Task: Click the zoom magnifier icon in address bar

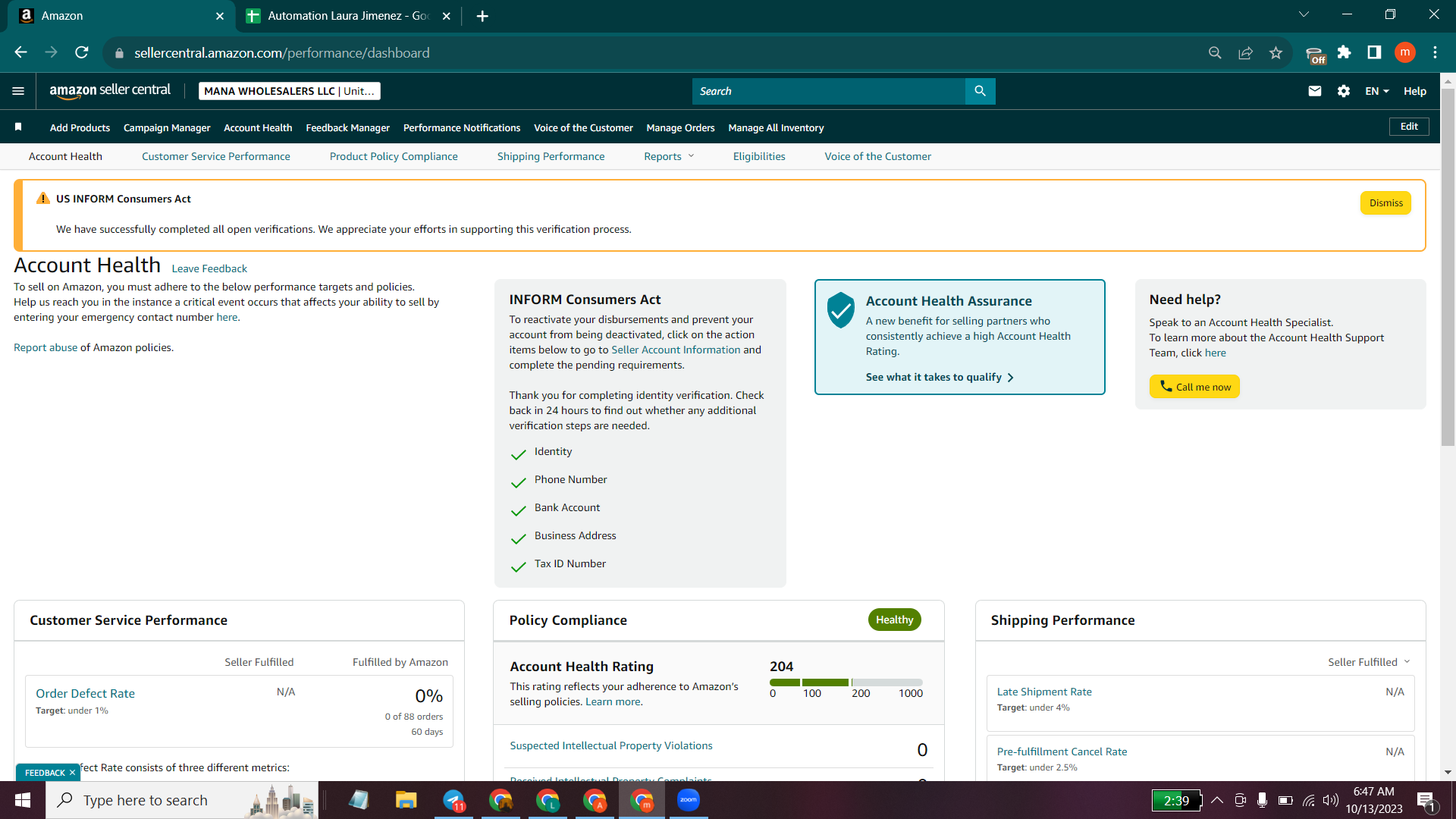Action: click(1215, 52)
